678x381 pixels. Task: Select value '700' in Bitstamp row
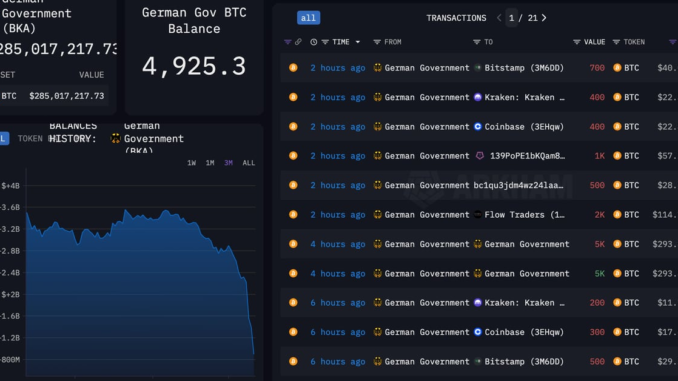coord(597,68)
